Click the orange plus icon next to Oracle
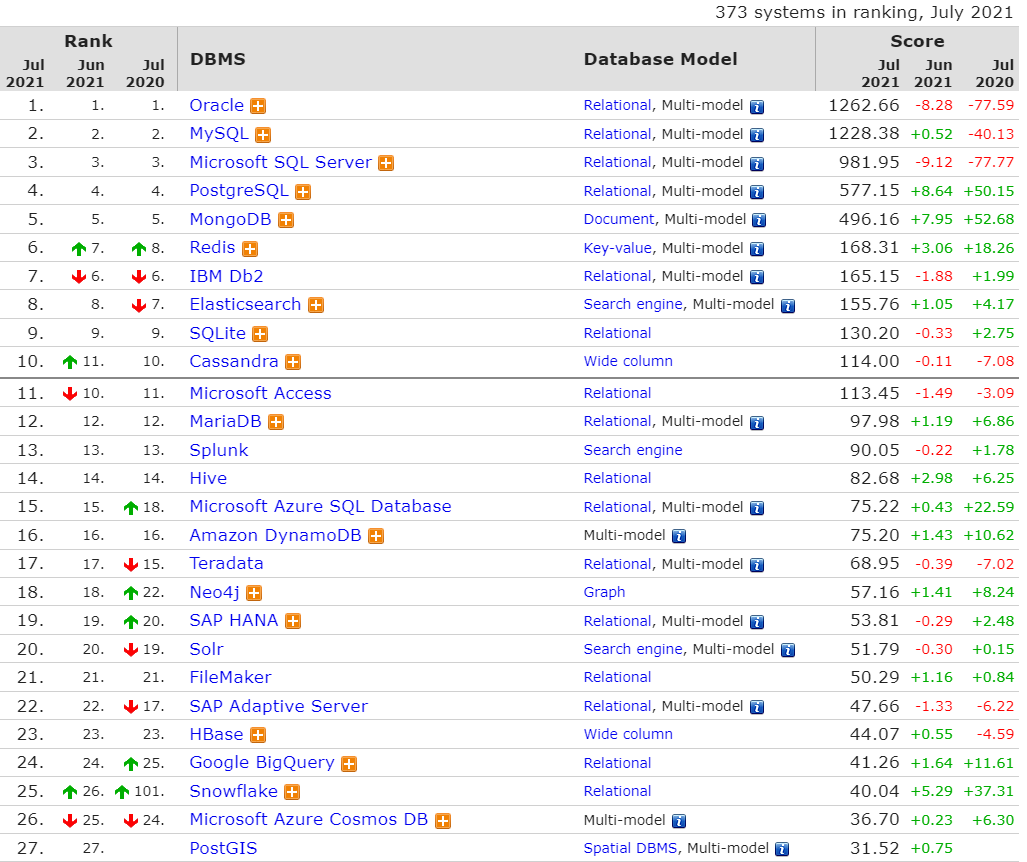 click(258, 106)
